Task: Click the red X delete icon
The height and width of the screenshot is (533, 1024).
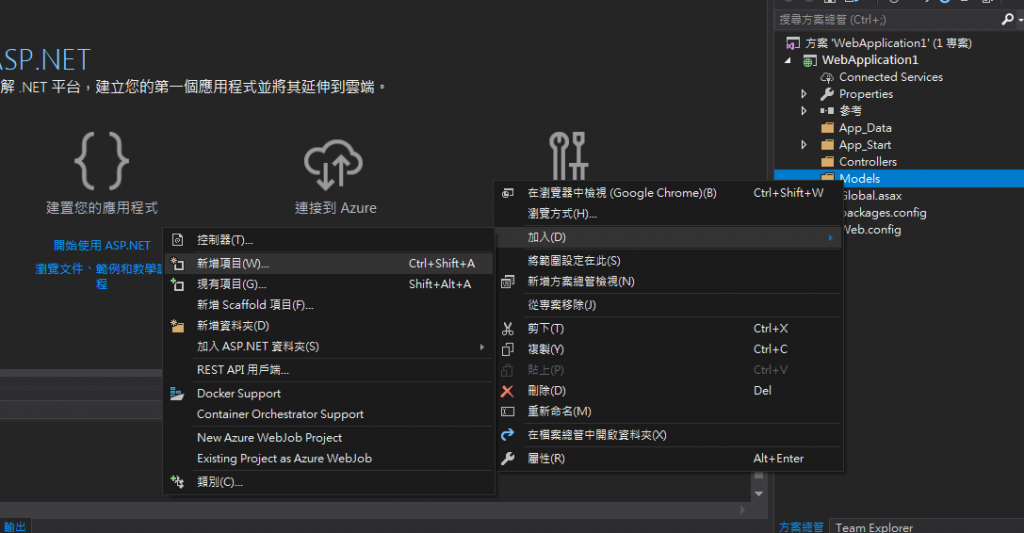Action: 507,391
